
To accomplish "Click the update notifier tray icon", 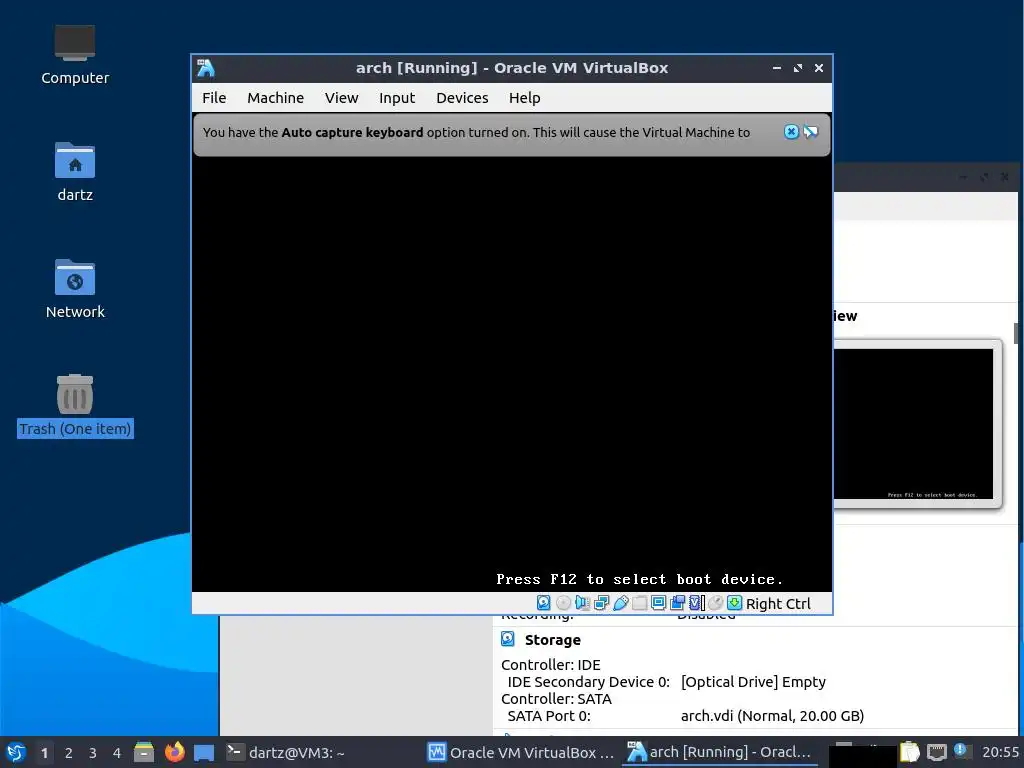I will click(x=961, y=750).
